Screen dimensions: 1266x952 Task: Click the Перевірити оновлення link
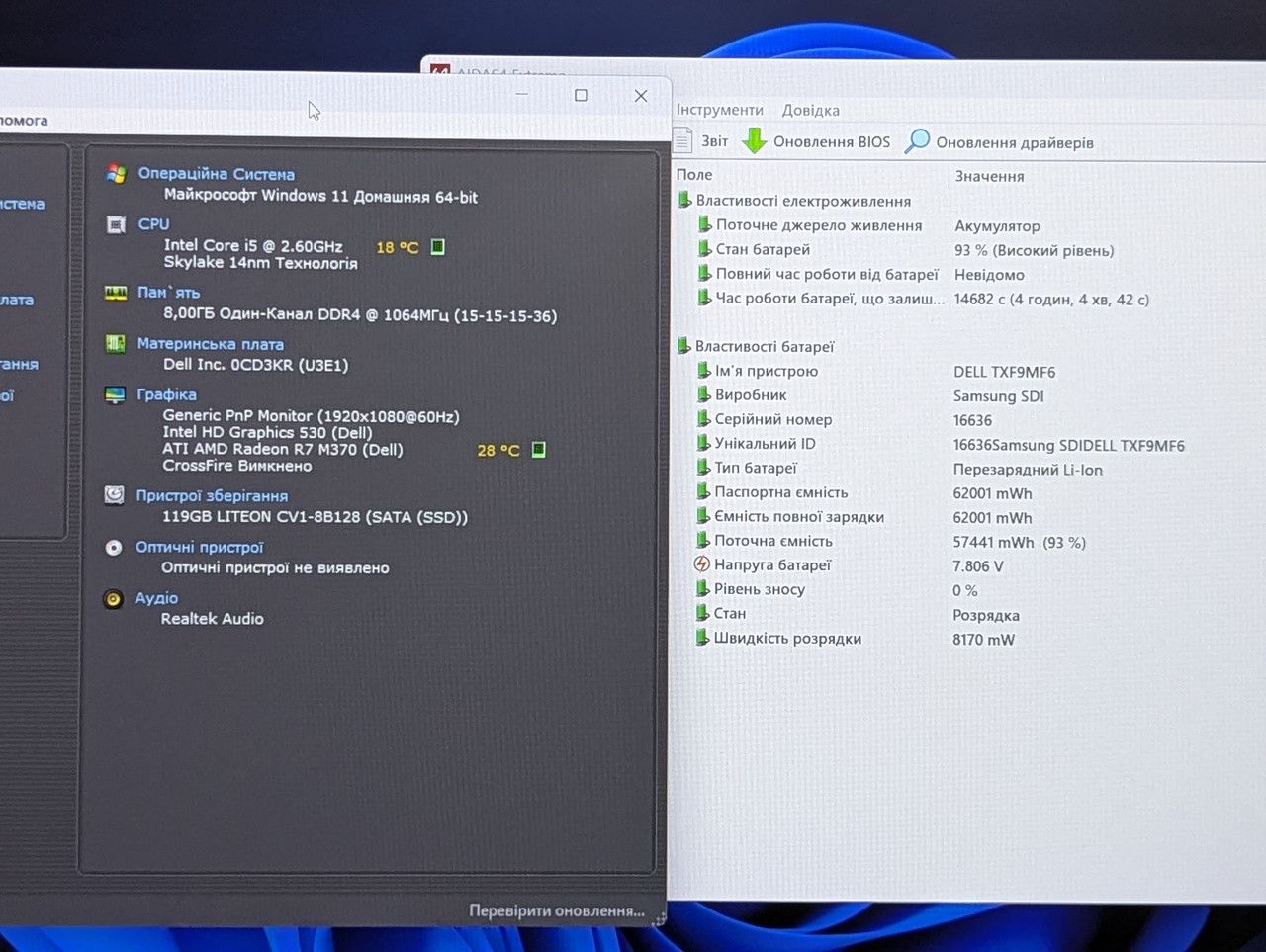[x=557, y=910]
